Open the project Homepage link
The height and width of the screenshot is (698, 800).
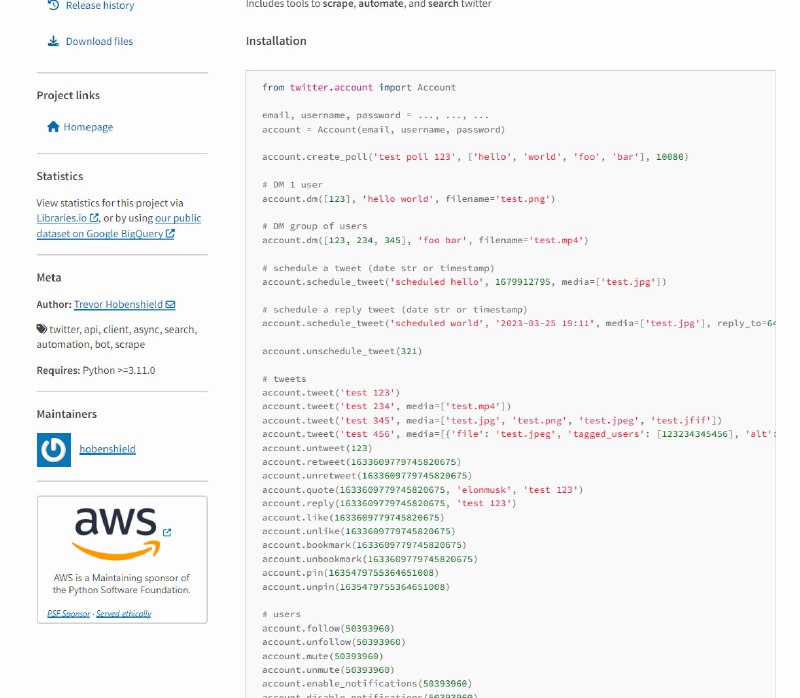(x=88, y=127)
